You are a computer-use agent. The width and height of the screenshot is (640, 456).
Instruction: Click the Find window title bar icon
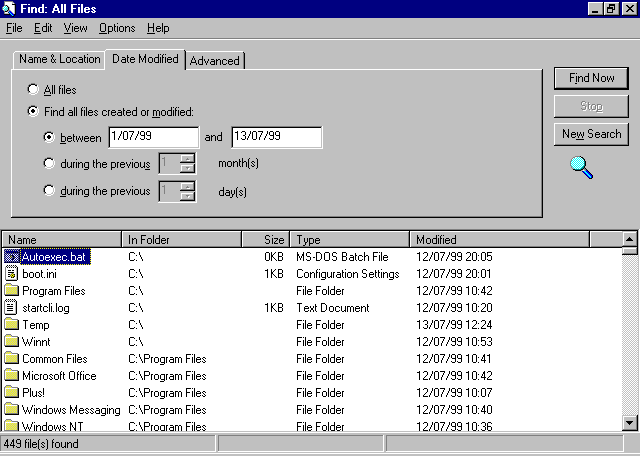point(9,8)
